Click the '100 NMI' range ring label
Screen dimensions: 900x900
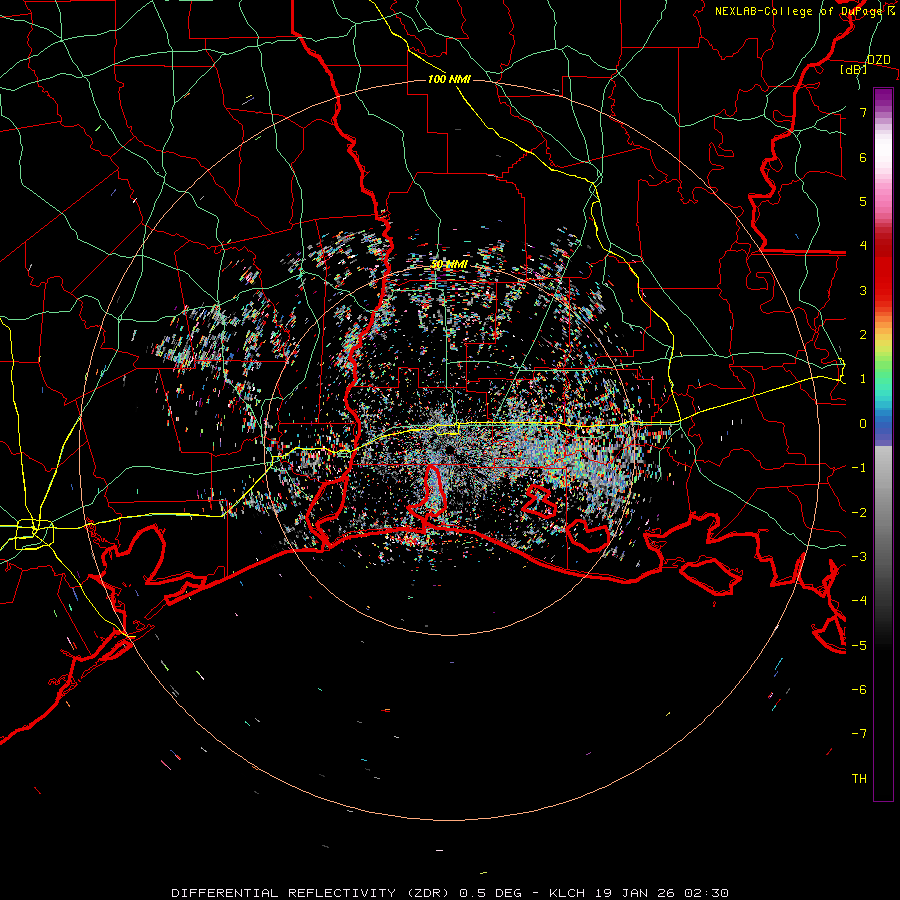tap(449, 79)
